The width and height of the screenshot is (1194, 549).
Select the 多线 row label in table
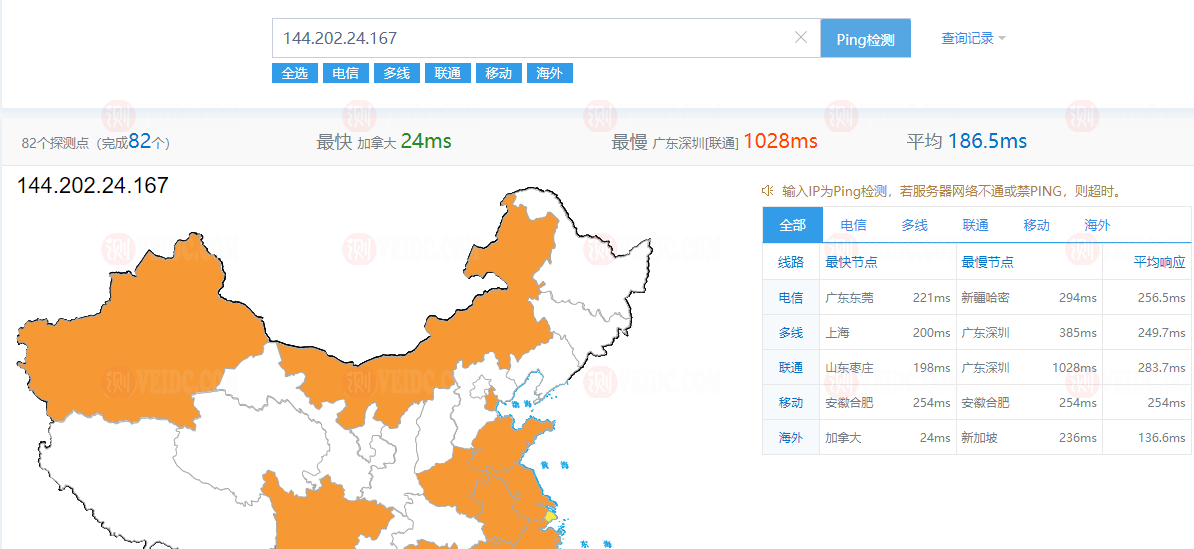tap(790, 333)
